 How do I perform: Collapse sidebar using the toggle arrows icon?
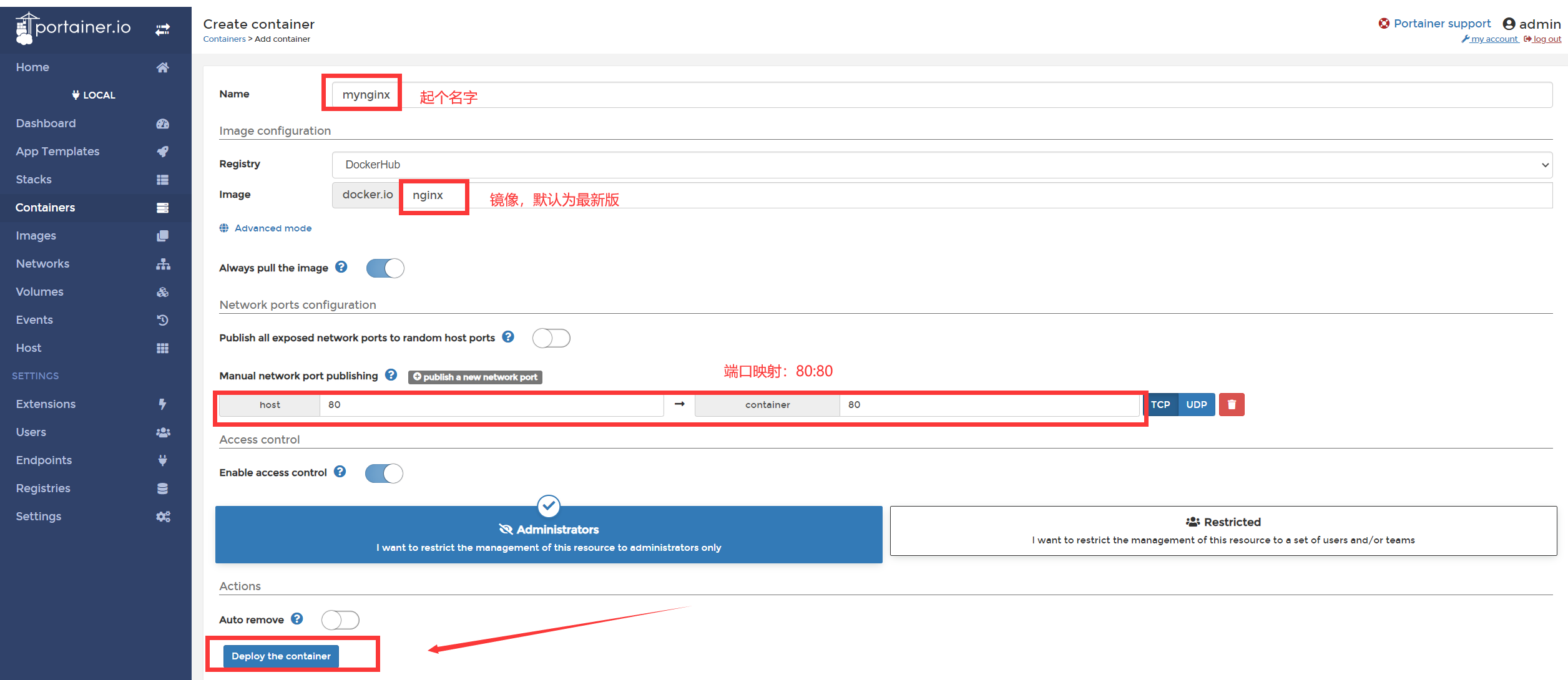click(x=162, y=29)
